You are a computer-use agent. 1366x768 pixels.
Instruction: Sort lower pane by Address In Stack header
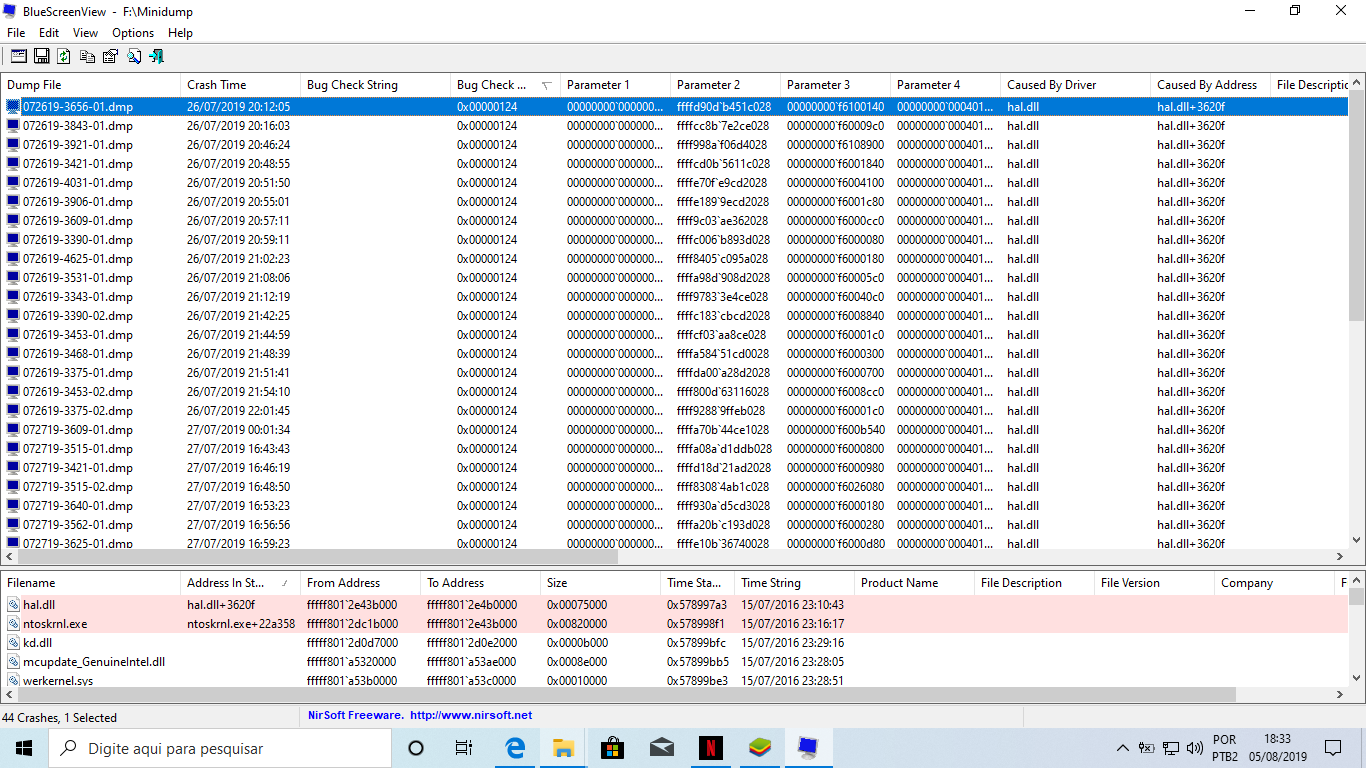point(240,583)
